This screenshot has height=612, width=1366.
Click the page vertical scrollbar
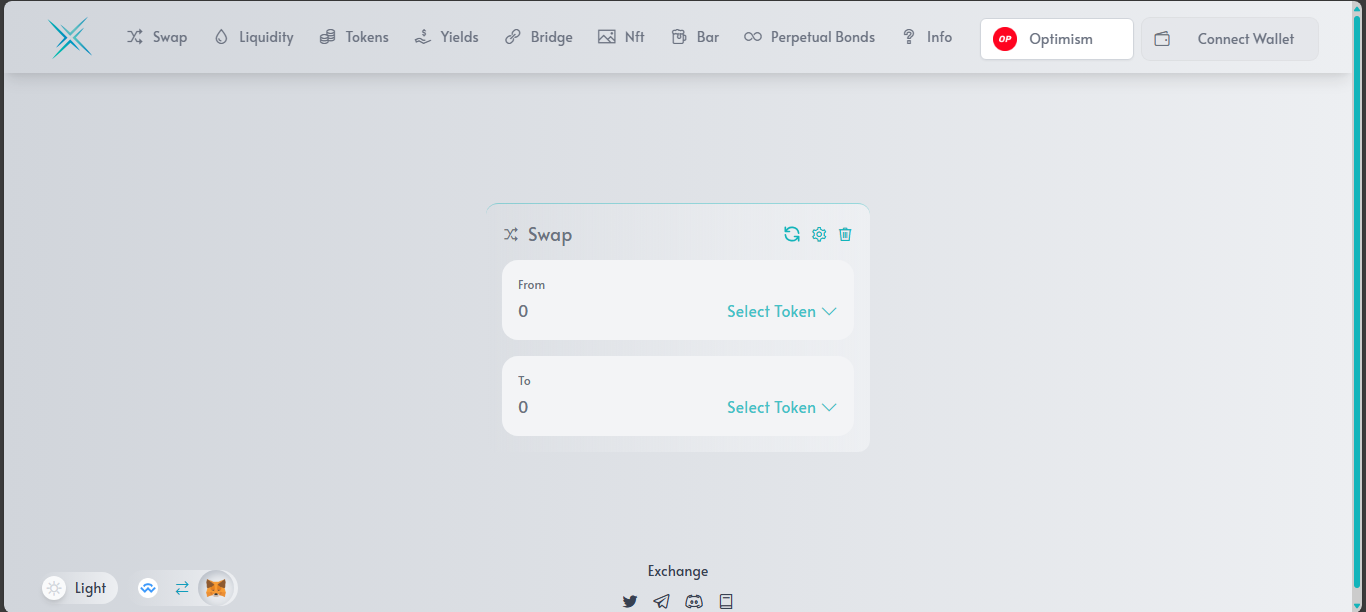(1357, 300)
